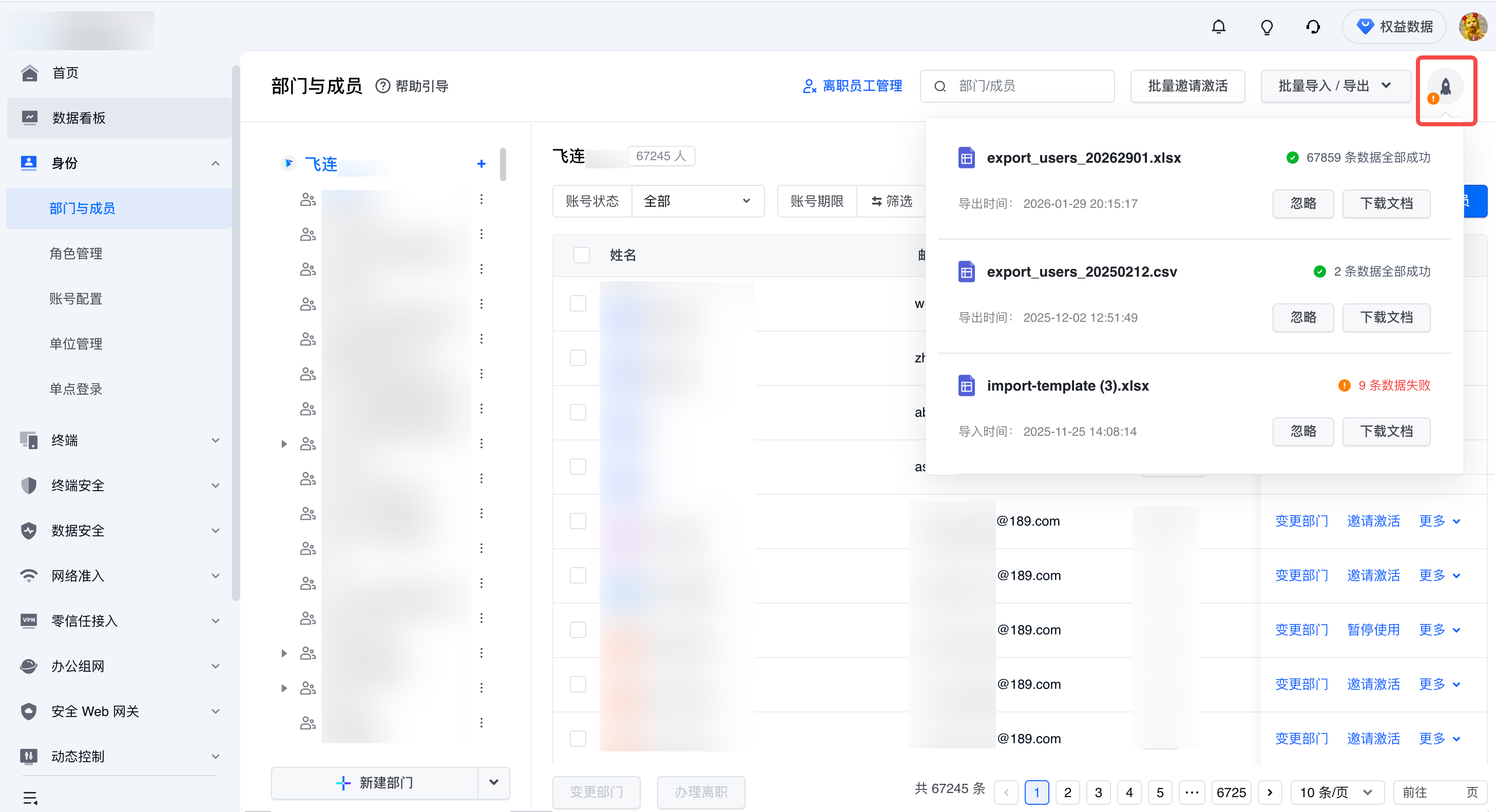
Task: Click the 零信任接入 VPN icon
Action: 29,621
